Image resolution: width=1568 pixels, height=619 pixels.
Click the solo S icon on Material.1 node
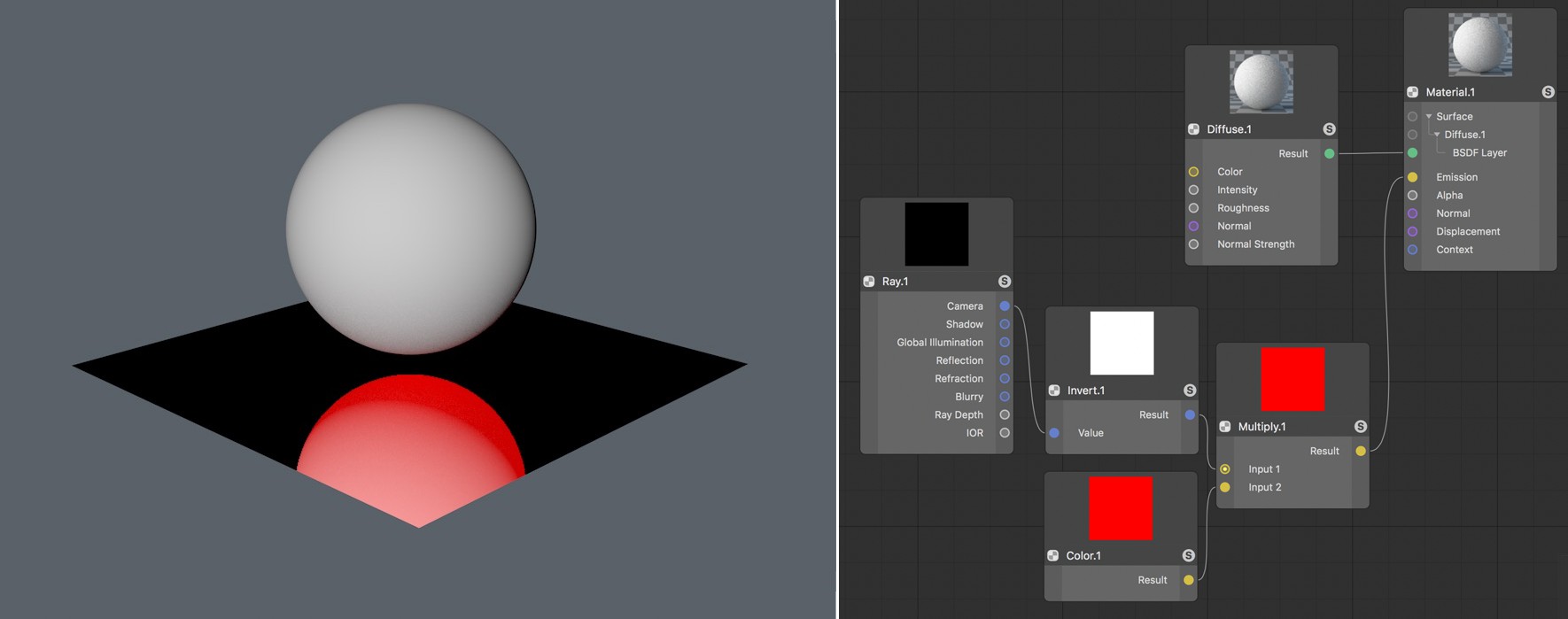pos(1548,92)
